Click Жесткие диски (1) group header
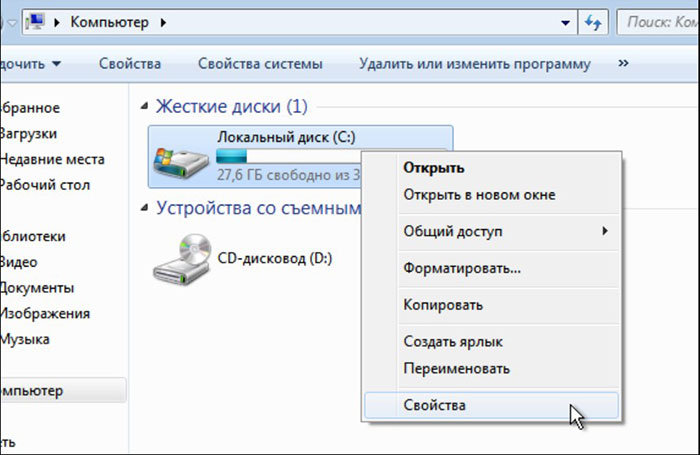This screenshot has height=455, width=700. (232, 106)
